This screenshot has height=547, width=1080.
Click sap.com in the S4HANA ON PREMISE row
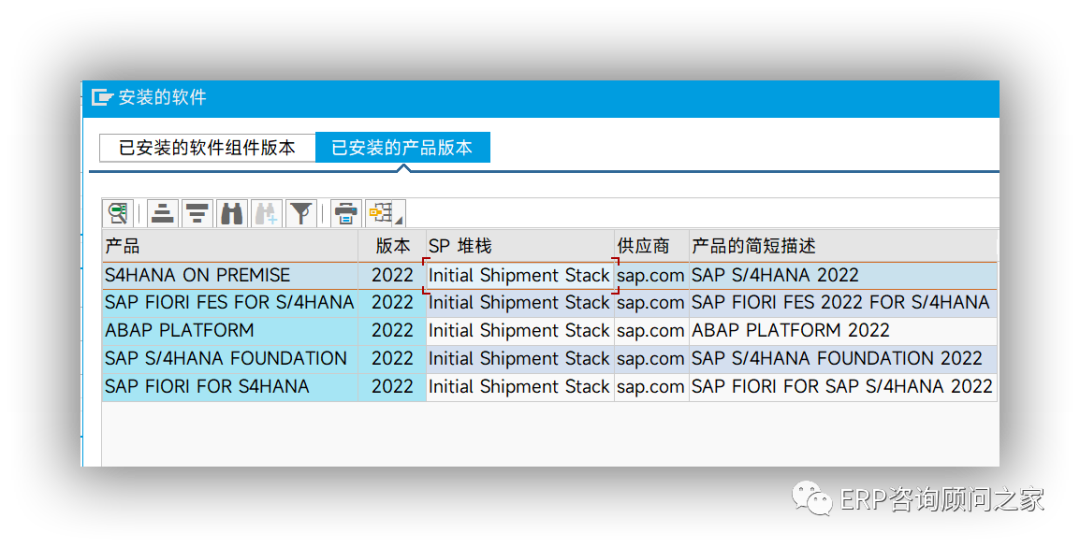(652, 276)
